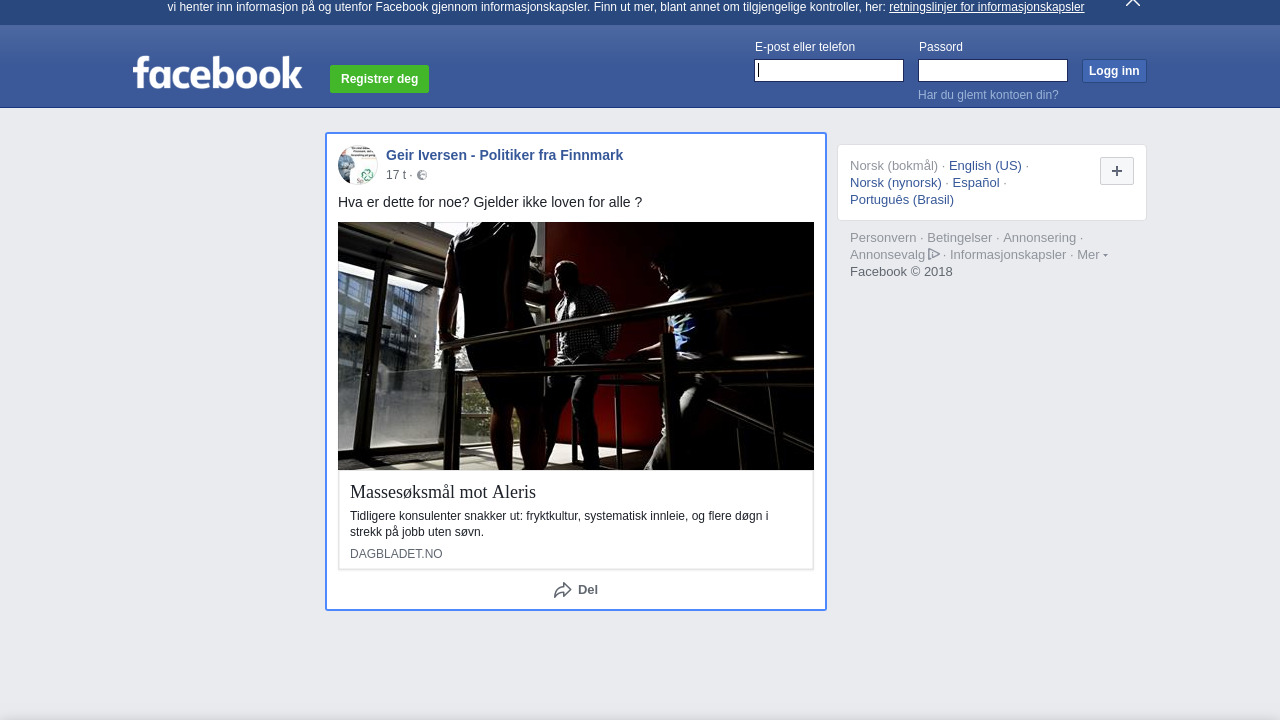Focus the Passord input field
The width and height of the screenshot is (1280, 720).
tap(993, 70)
